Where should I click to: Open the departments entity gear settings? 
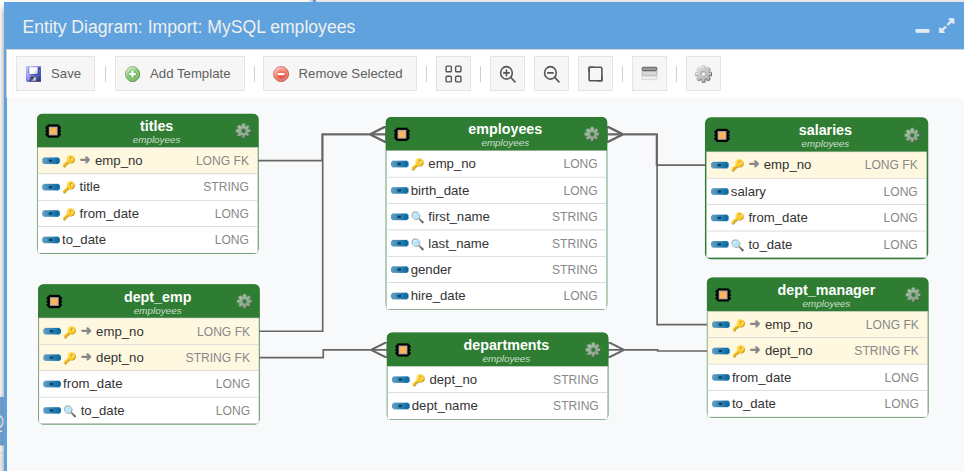tap(593, 349)
